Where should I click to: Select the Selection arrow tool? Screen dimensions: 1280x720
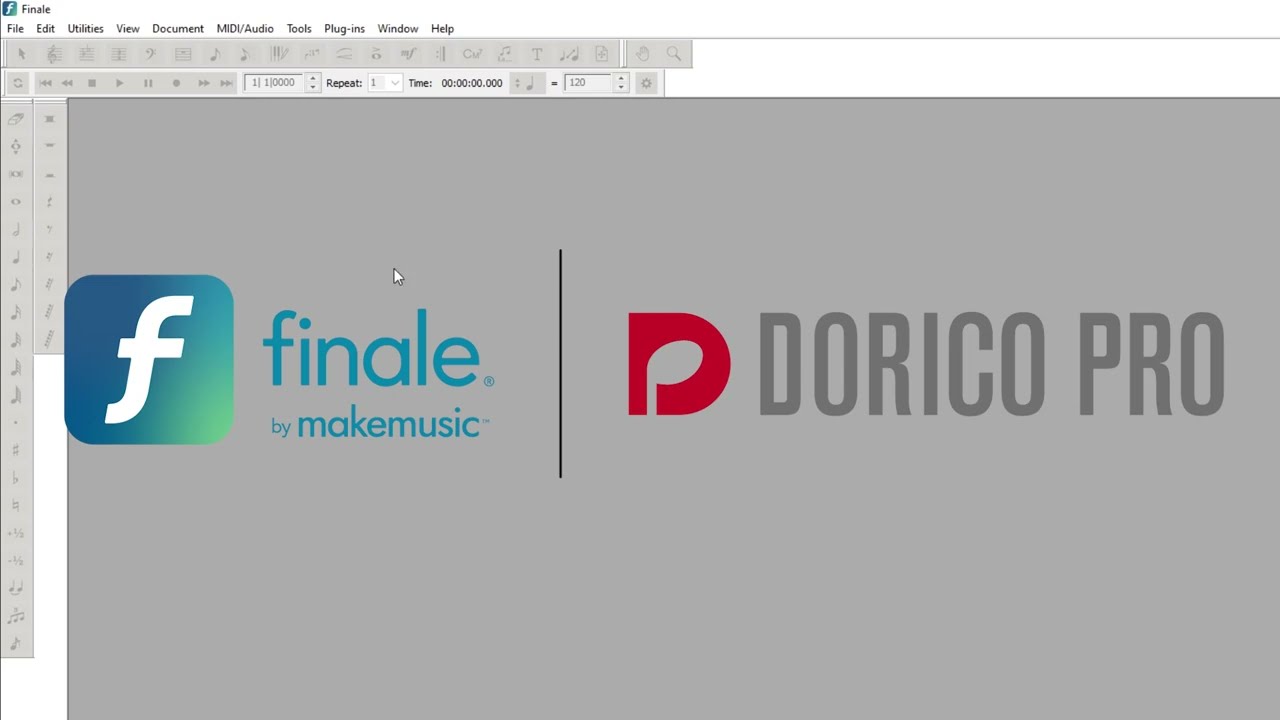click(x=21, y=54)
